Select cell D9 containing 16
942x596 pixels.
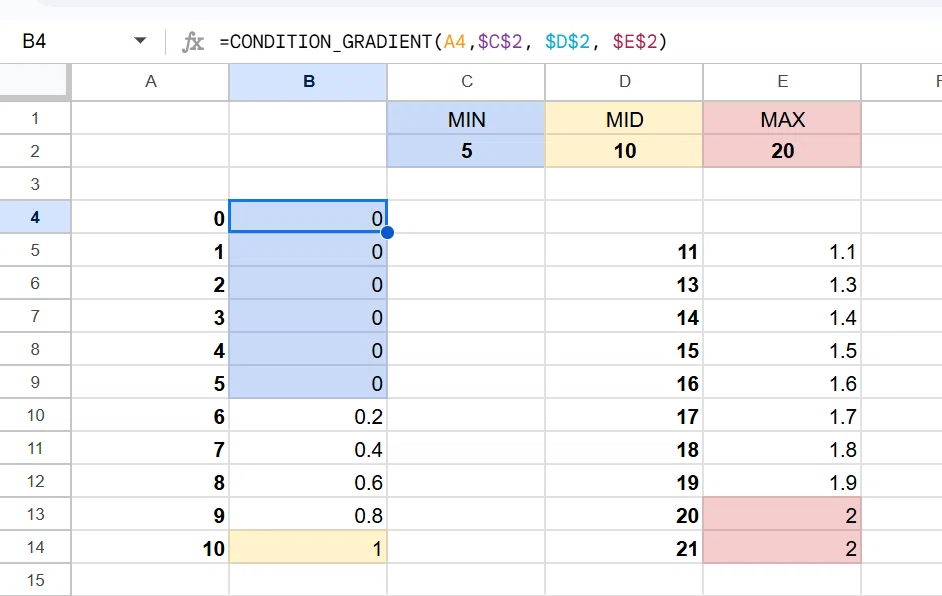click(624, 382)
